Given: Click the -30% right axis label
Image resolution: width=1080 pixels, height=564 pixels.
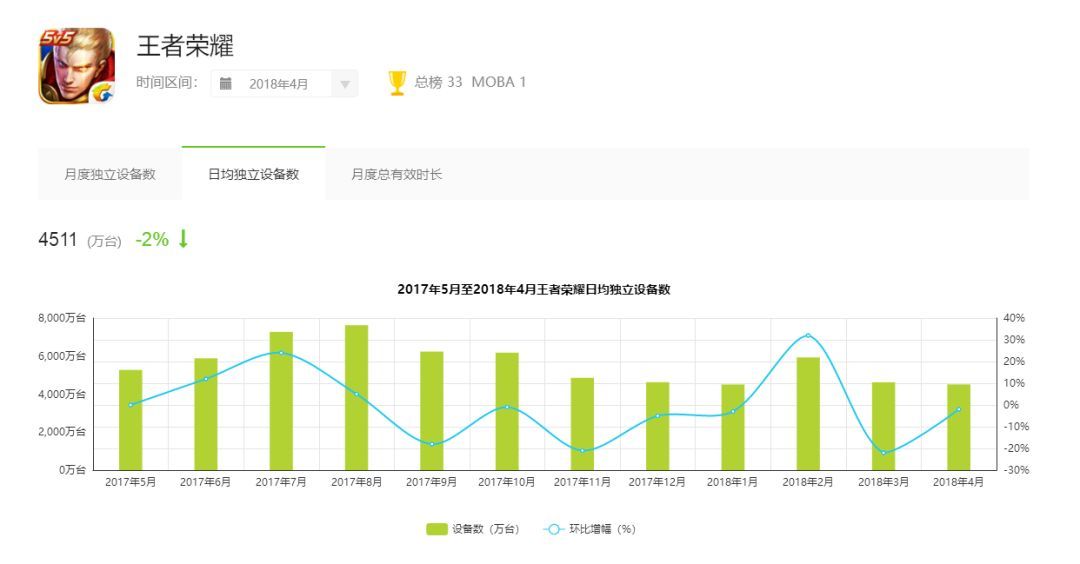Looking at the screenshot, I should click(x=1015, y=470).
